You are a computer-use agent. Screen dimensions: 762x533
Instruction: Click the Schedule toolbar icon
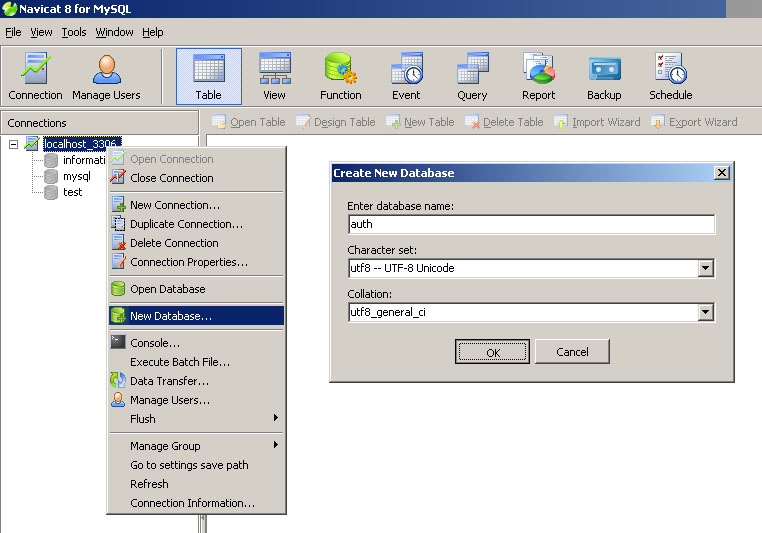pyautogui.click(x=671, y=76)
